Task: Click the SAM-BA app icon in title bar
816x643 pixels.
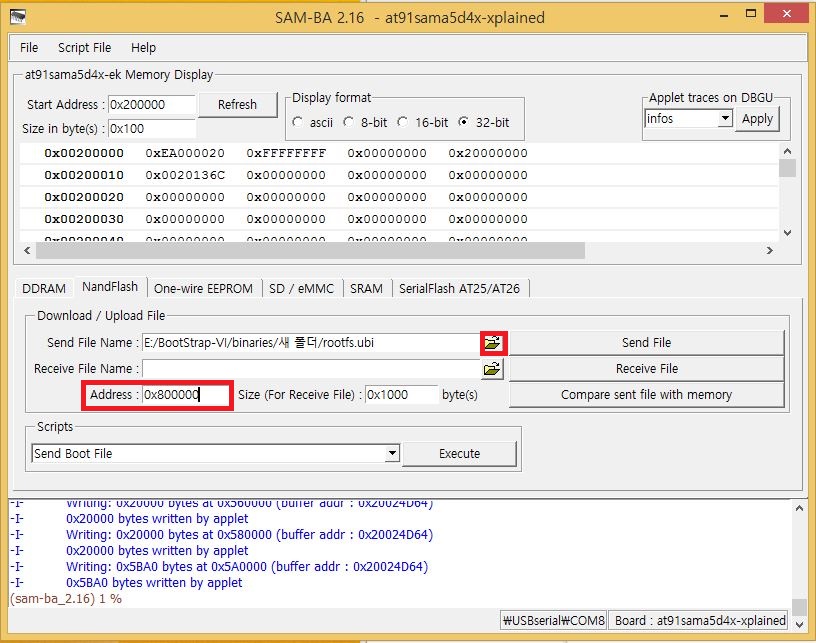Action: pyautogui.click(x=18, y=17)
